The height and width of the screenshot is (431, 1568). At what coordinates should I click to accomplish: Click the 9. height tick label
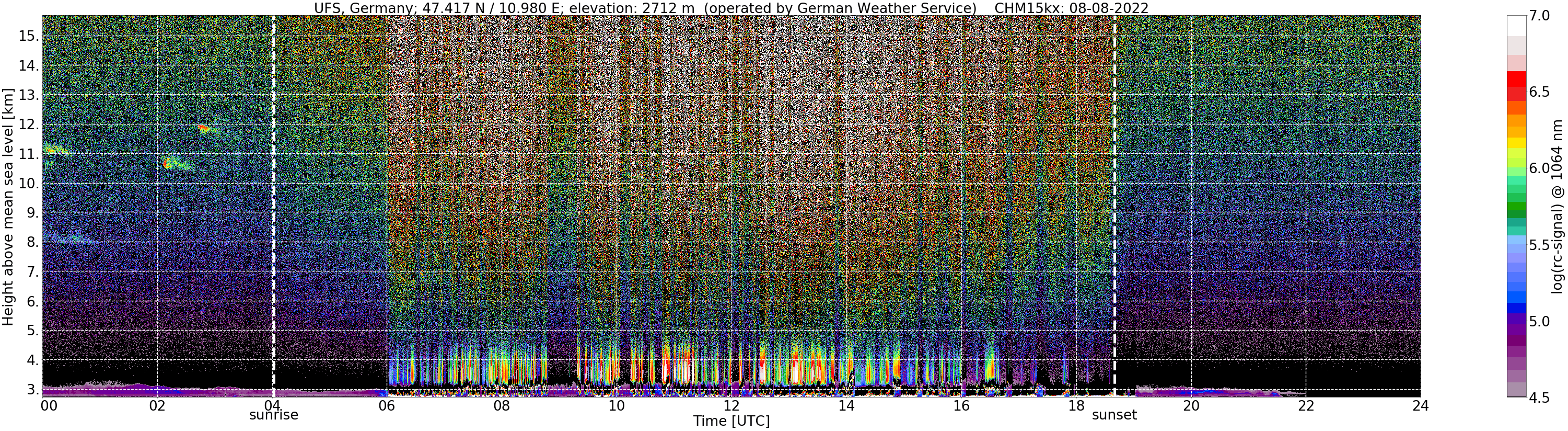[32, 213]
